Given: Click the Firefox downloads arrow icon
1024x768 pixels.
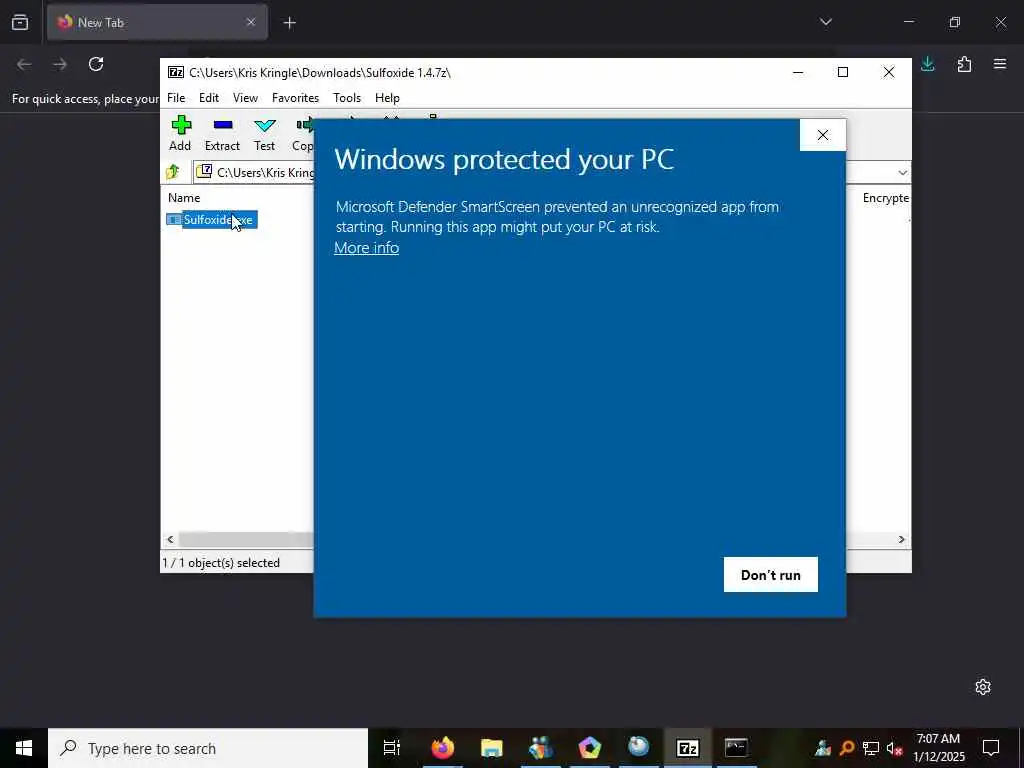Looking at the screenshot, I should click(927, 64).
